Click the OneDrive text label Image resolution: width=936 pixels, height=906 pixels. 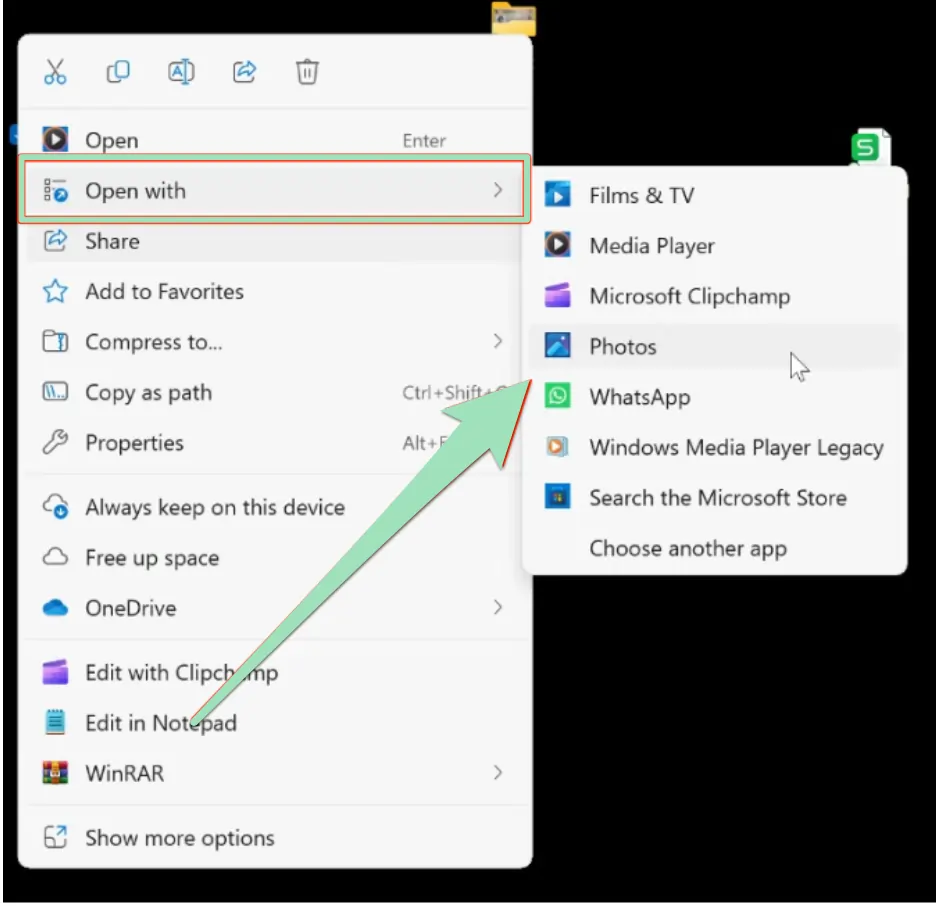point(131,608)
